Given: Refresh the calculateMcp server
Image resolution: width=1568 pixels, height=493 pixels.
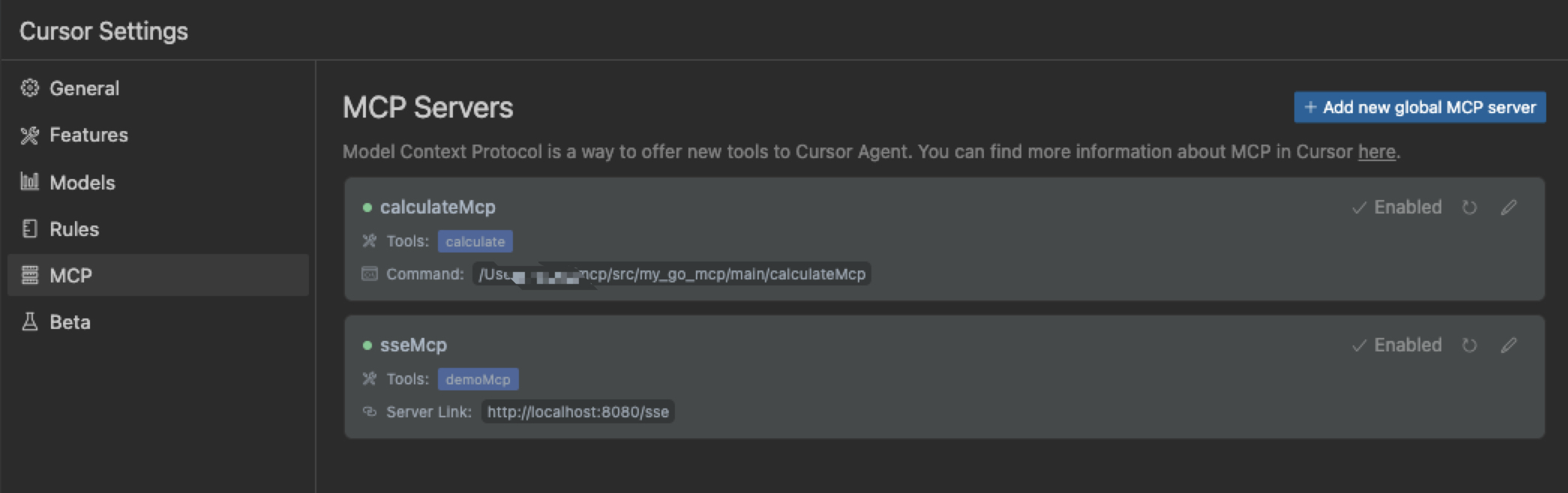Looking at the screenshot, I should click(1469, 208).
